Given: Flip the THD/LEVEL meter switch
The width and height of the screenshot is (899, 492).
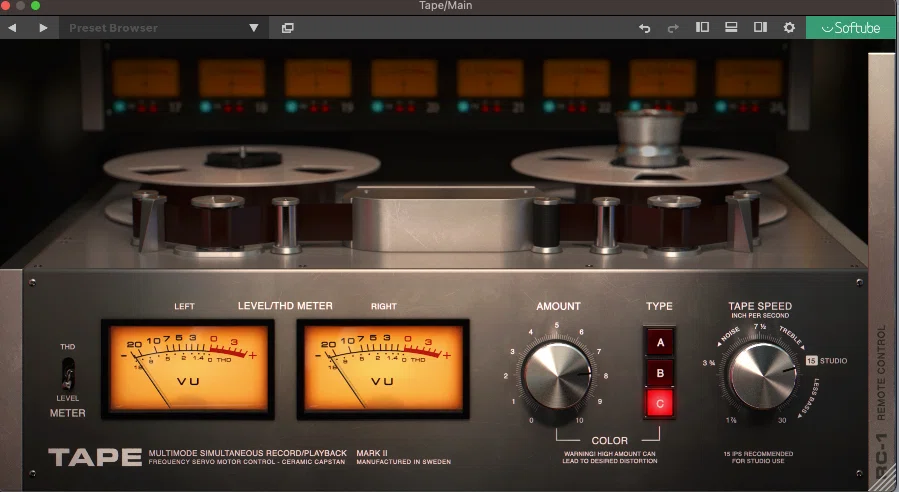Looking at the screenshot, I should tap(68, 373).
